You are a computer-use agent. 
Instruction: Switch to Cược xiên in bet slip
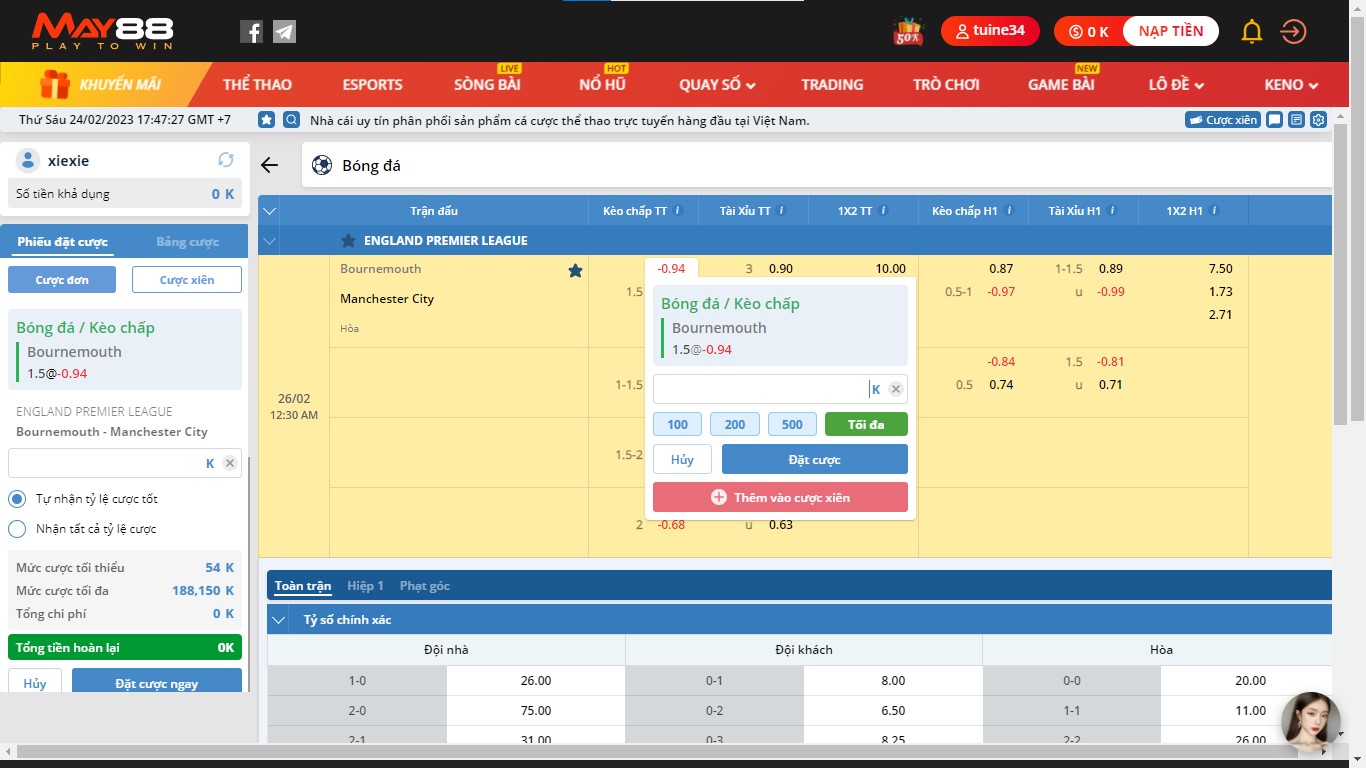click(x=187, y=280)
